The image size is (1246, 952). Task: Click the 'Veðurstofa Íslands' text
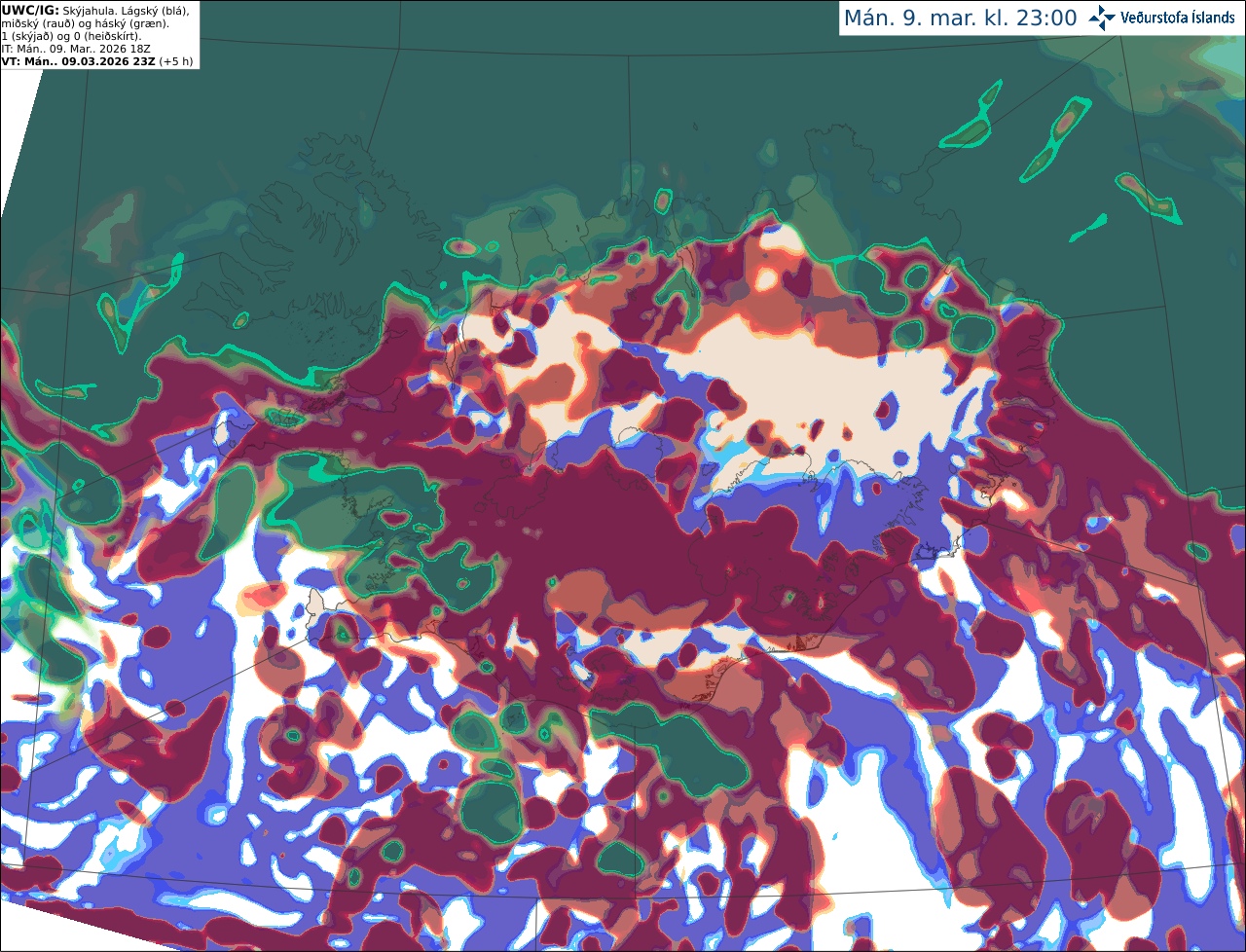pos(1178,18)
